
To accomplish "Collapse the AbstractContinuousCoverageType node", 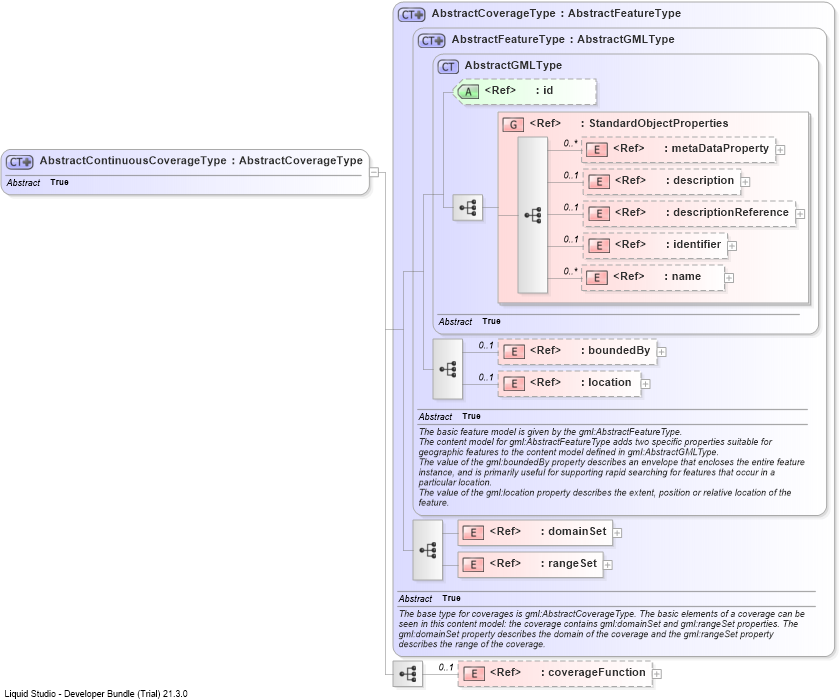I will [x=375, y=172].
